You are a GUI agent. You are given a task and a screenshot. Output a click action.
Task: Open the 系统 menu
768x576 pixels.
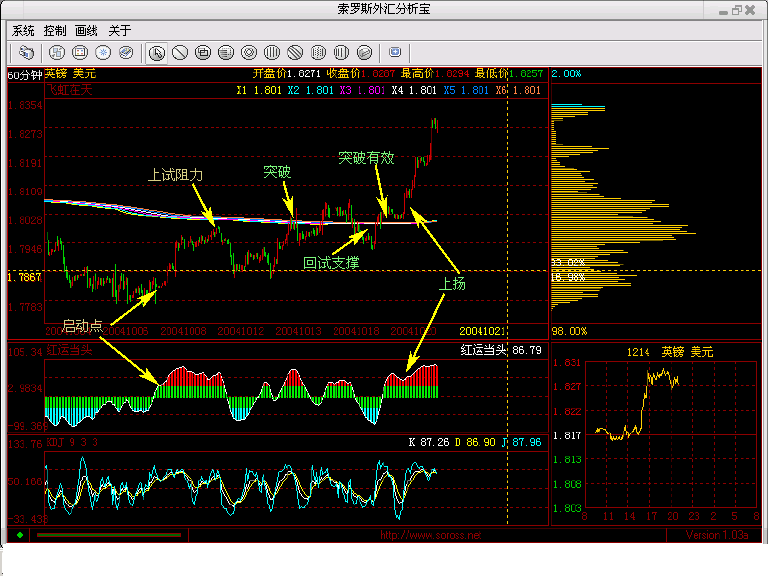(x=23, y=30)
